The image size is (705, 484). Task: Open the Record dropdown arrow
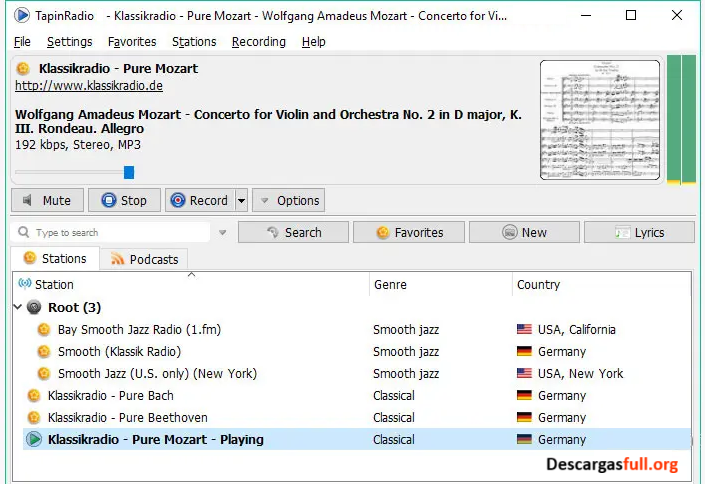click(241, 201)
